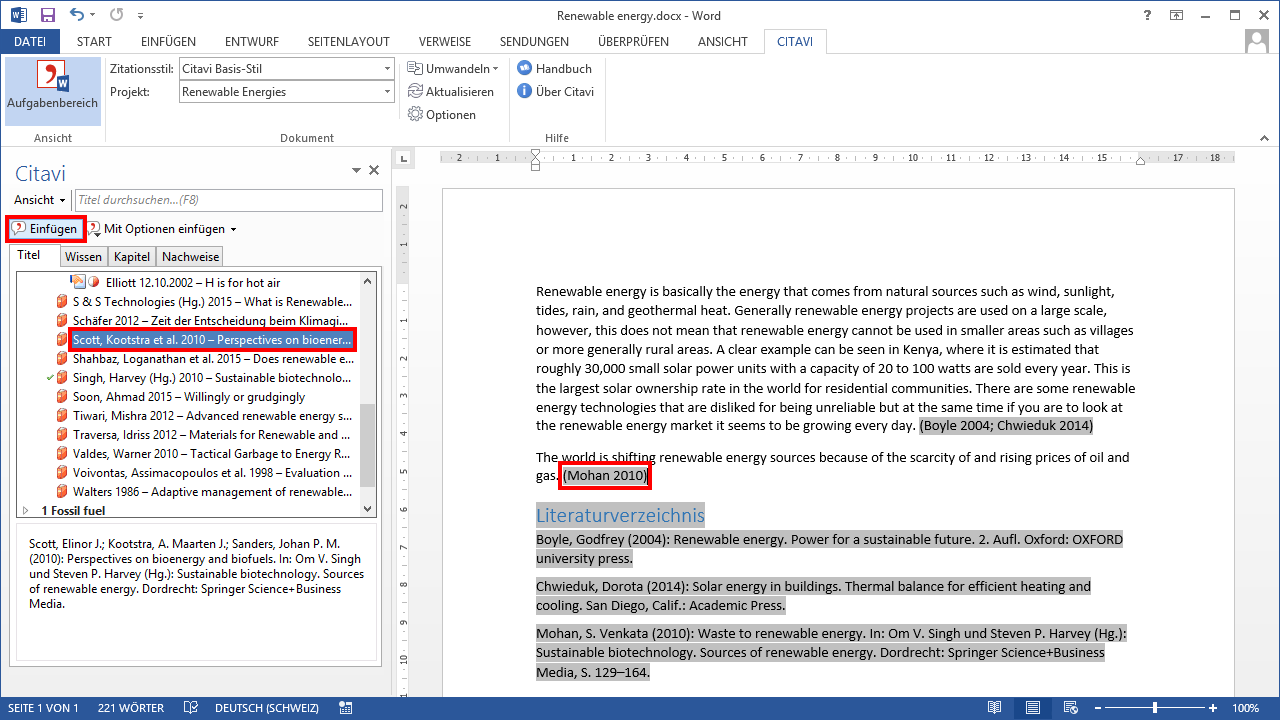Expand the 1 Fossil fuel category

click(26, 510)
